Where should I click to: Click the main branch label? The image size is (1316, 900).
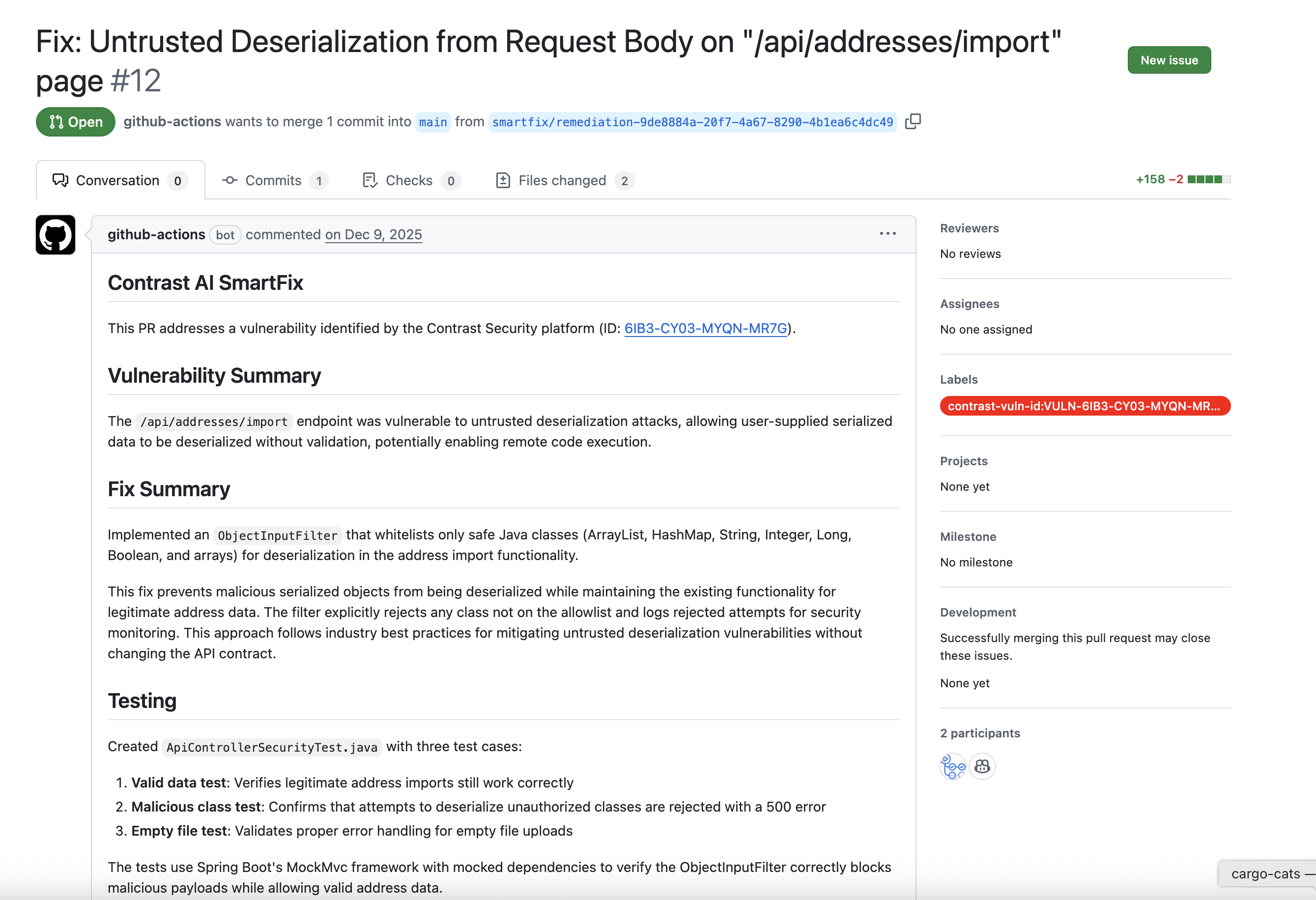(432, 122)
